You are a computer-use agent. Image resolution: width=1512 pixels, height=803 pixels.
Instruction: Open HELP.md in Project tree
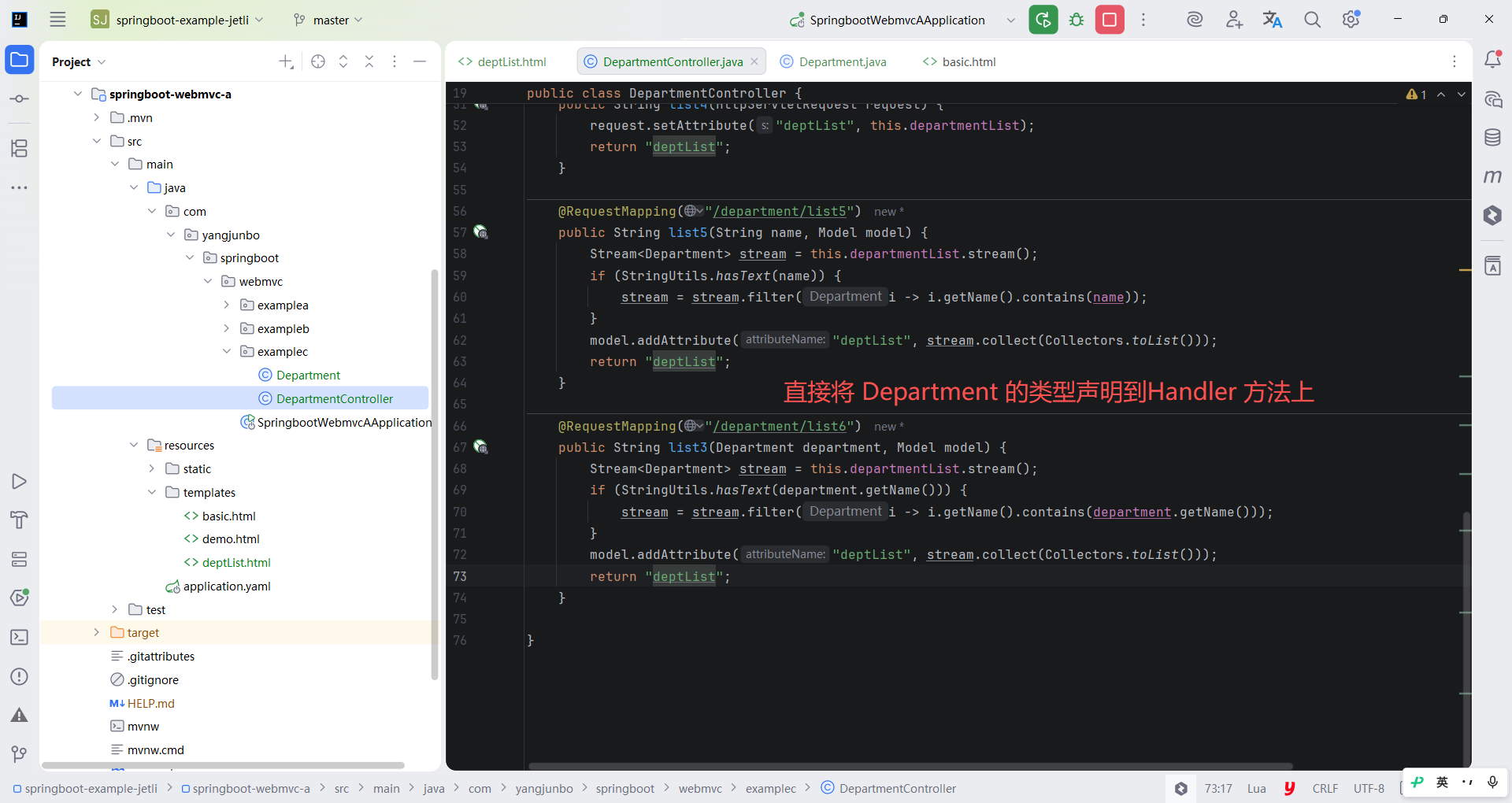[151, 703]
